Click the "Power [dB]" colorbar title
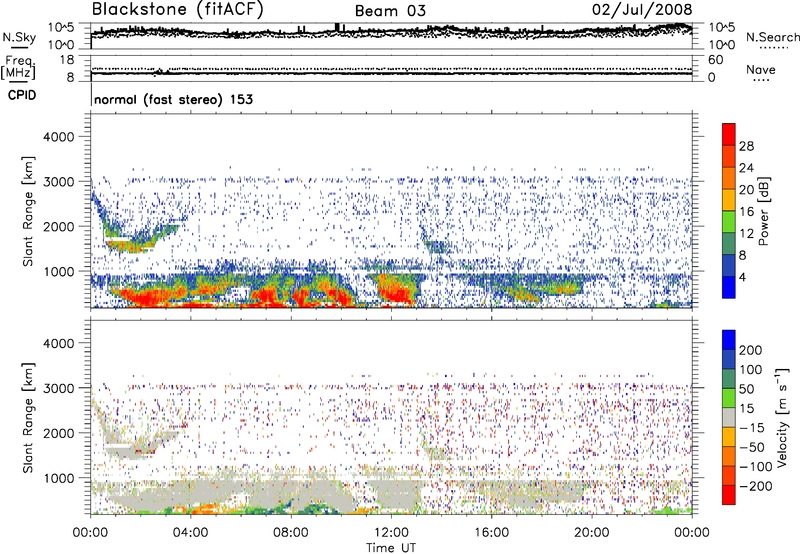Screen dimensions: 800x554 point(763,211)
